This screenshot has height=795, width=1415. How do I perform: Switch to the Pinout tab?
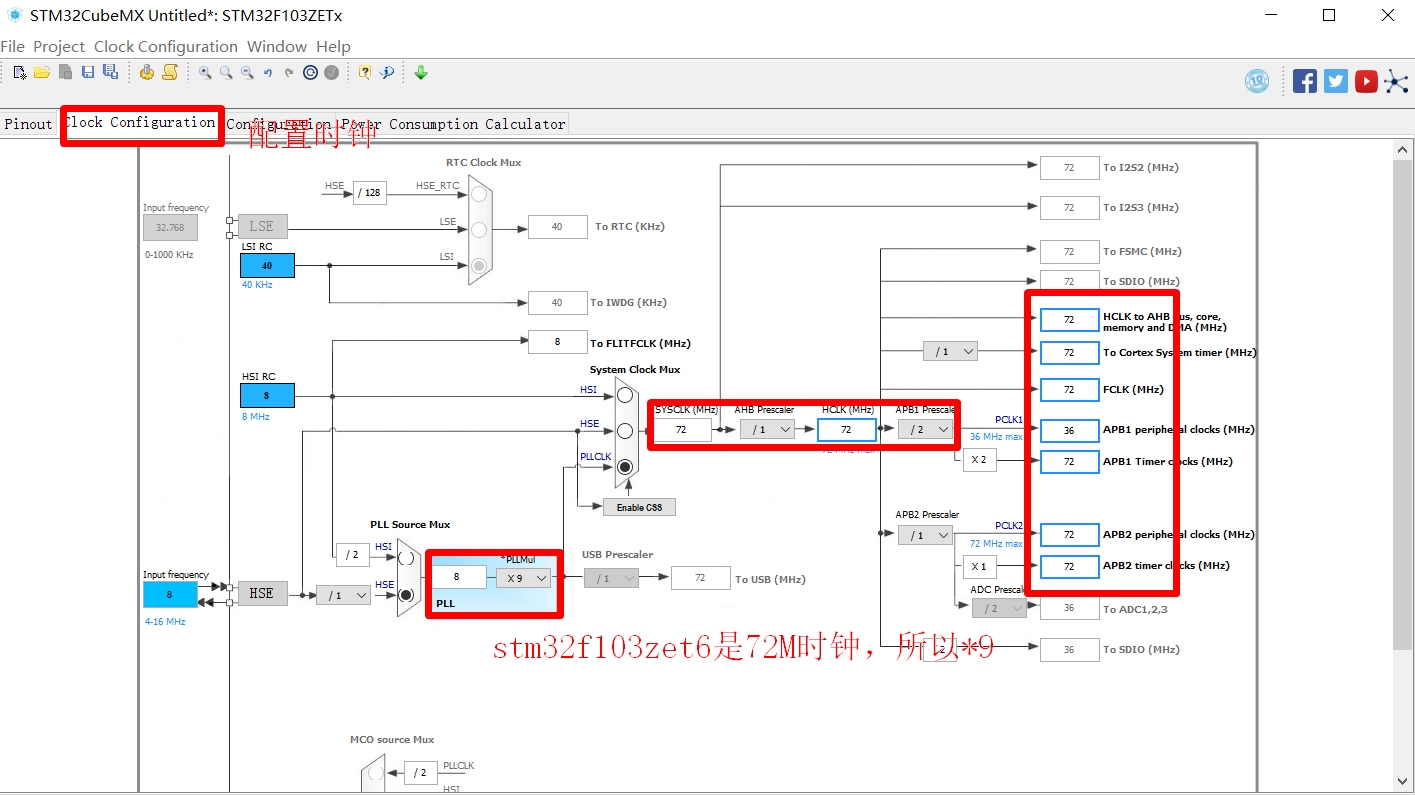(27, 124)
